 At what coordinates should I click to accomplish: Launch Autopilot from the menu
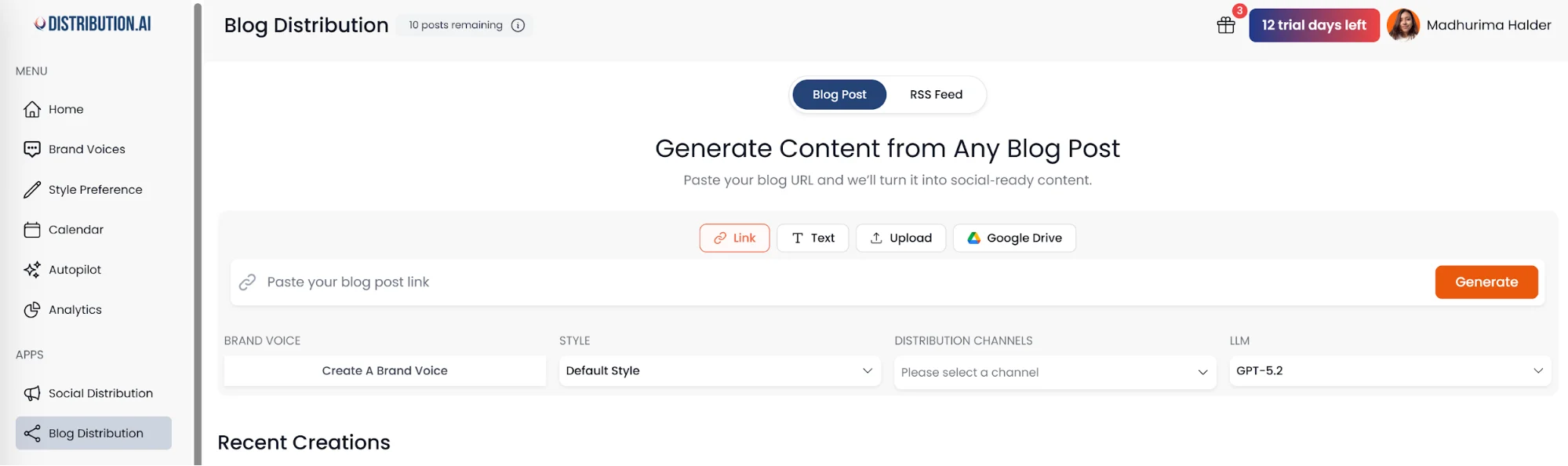[75, 270]
